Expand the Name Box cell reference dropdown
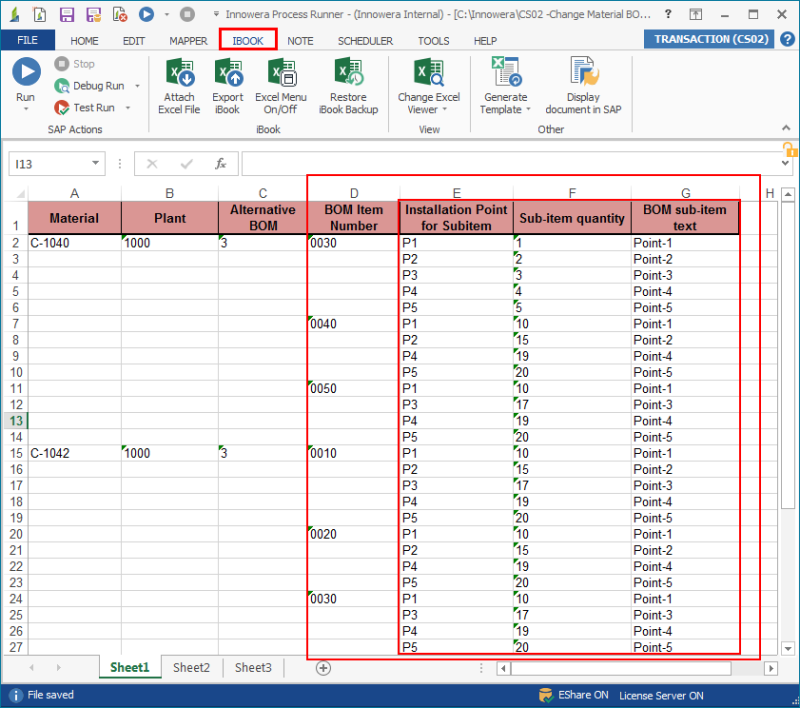Screen dimensions: 800x708 pos(95,163)
